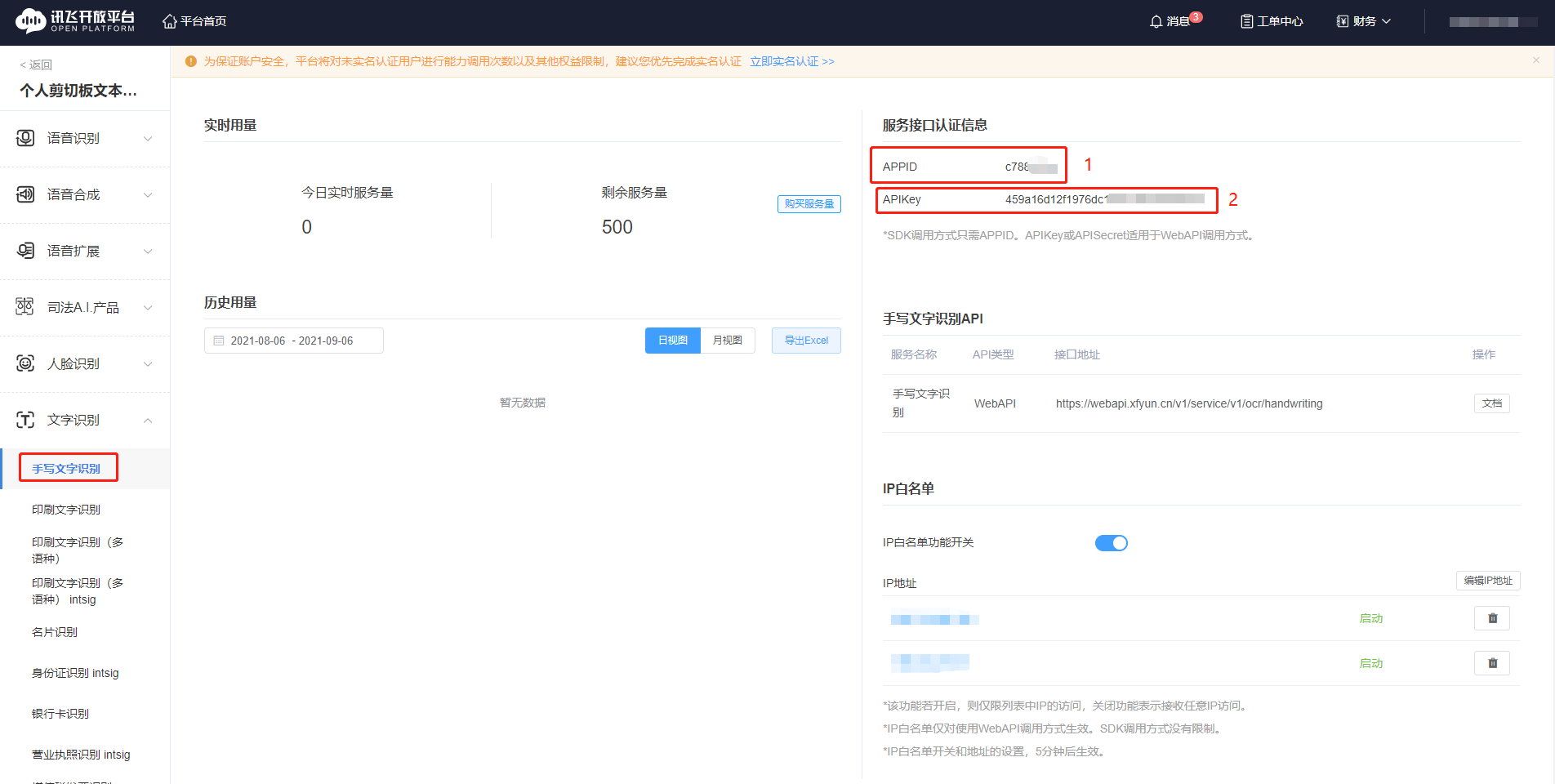The image size is (1555, 784).
Task: Select the 文字识别 category icon
Action: click(25, 420)
